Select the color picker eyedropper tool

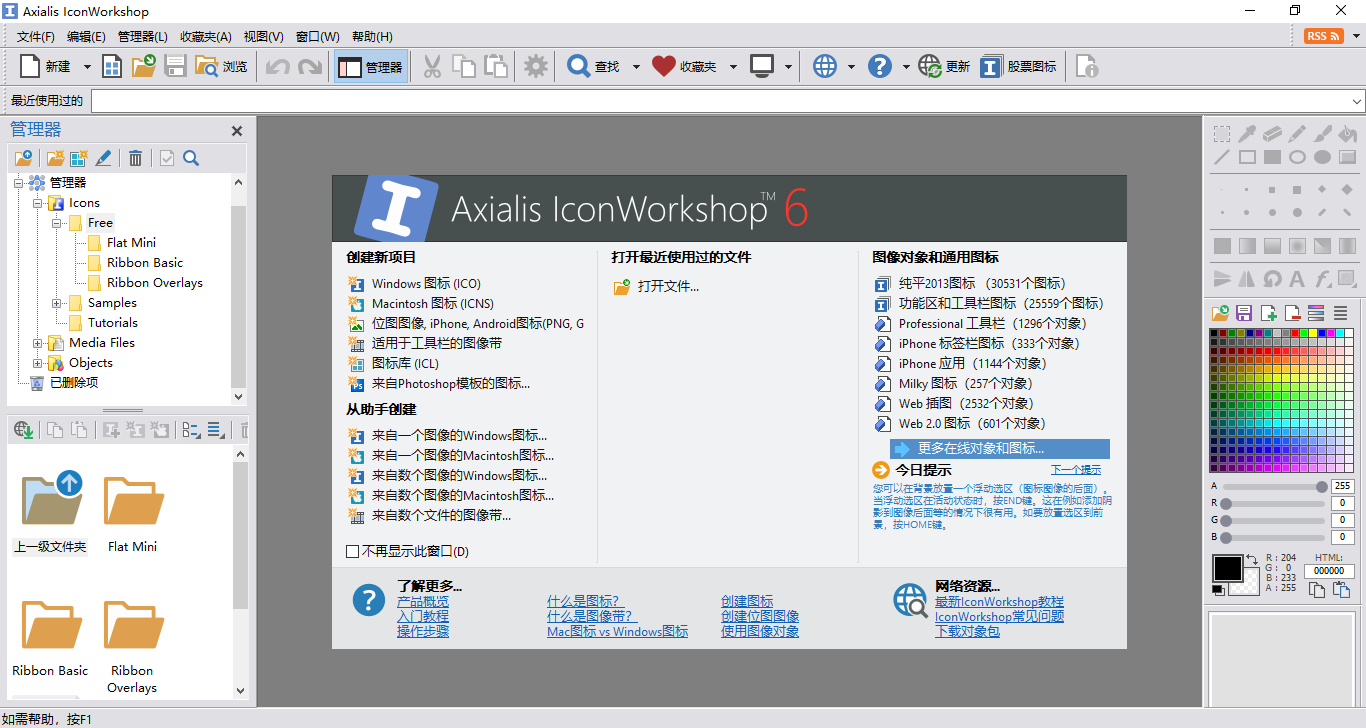(x=1247, y=133)
